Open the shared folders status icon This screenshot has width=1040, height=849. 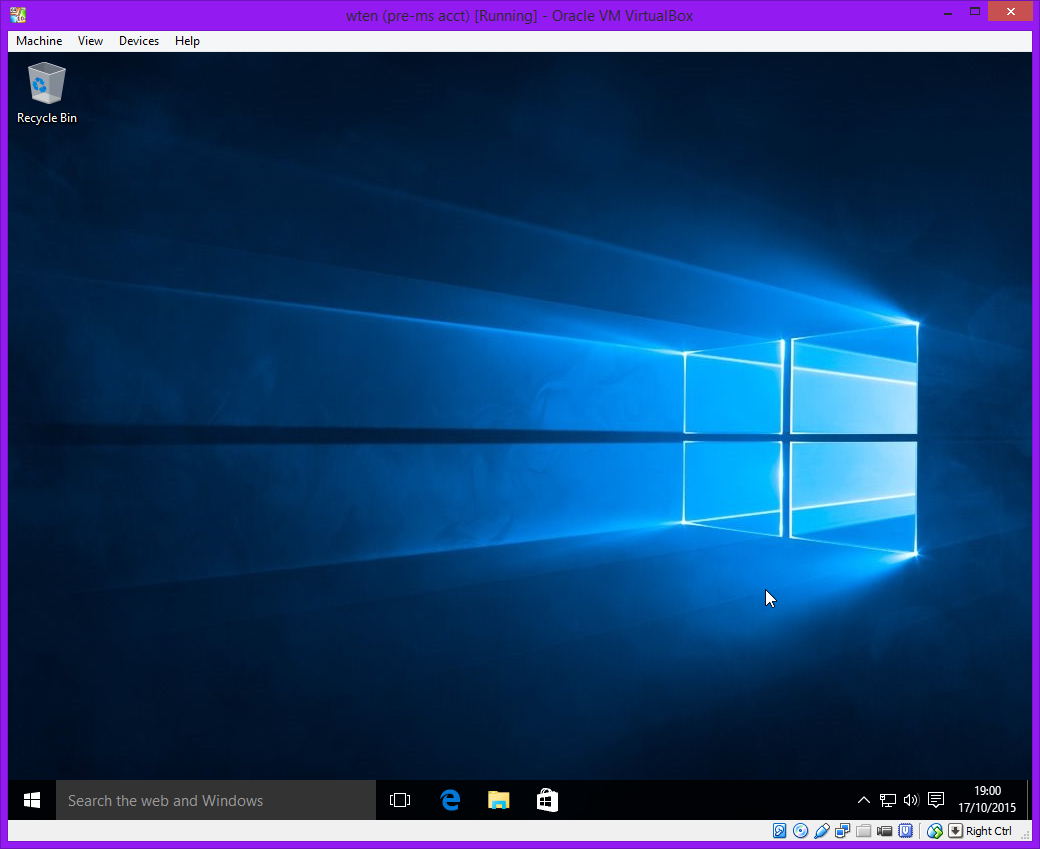(x=863, y=831)
